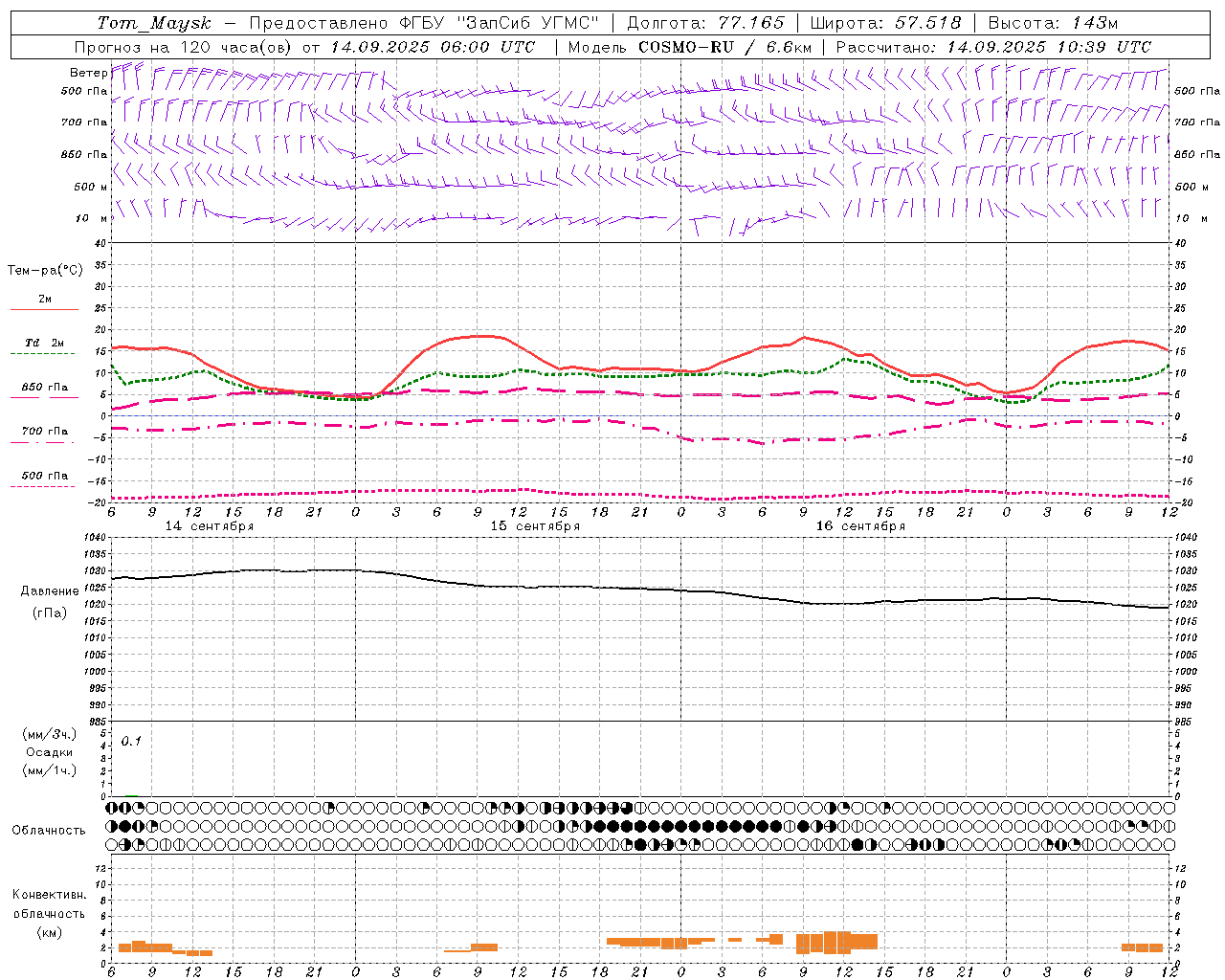Screen dimensions: 1225x980
Task: Click the (мм/1ч.) precipitation unit label
Action: pyautogui.click(x=50, y=770)
